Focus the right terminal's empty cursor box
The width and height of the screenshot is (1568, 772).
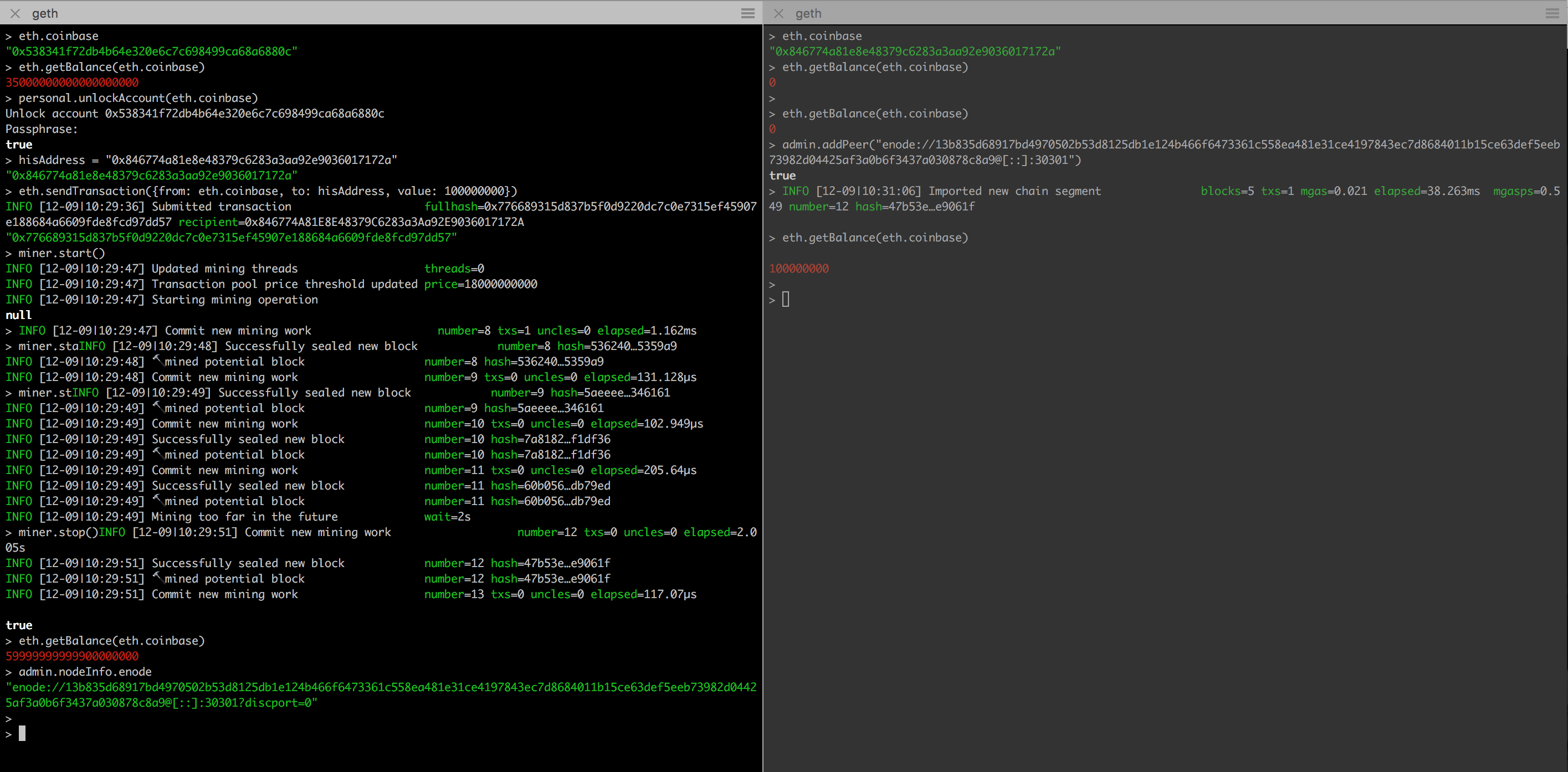785,299
